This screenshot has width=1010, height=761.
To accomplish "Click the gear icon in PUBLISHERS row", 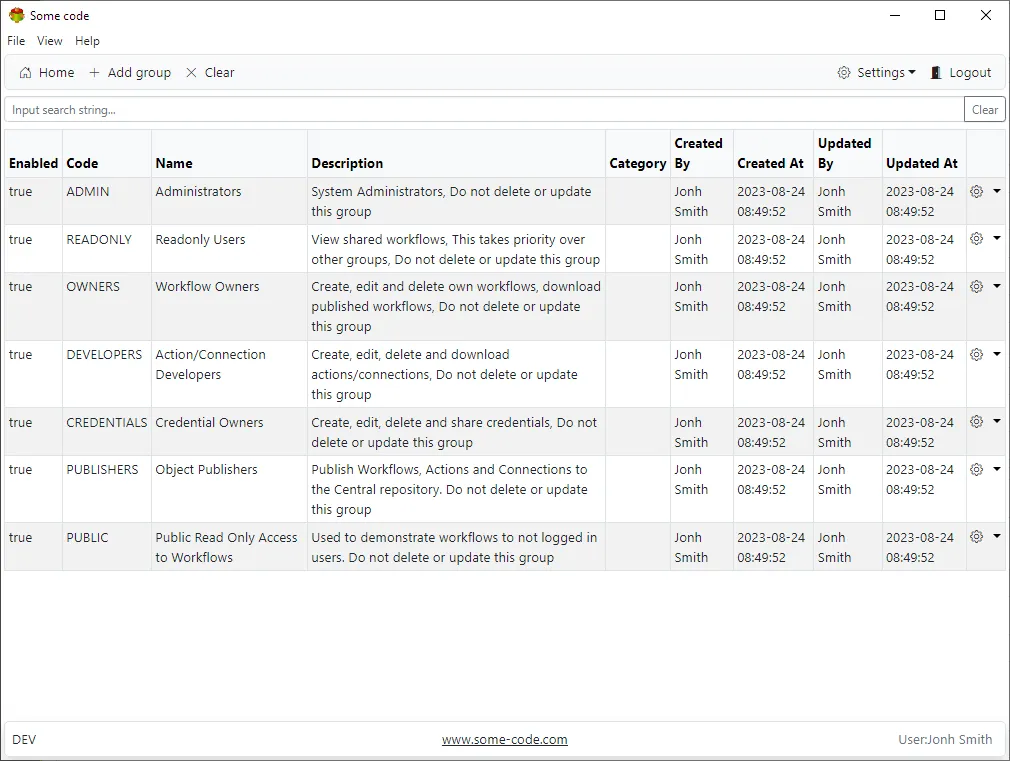I will click(x=977, y=469).
